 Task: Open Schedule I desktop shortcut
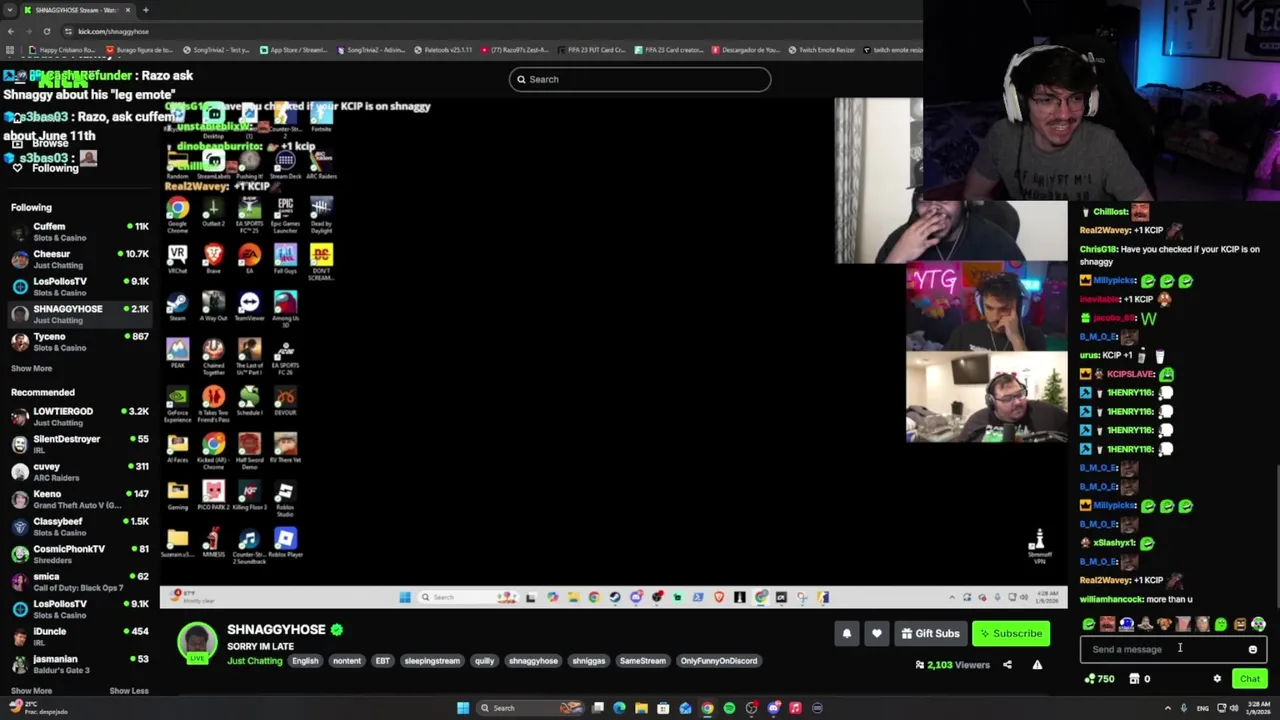[249, 402]
